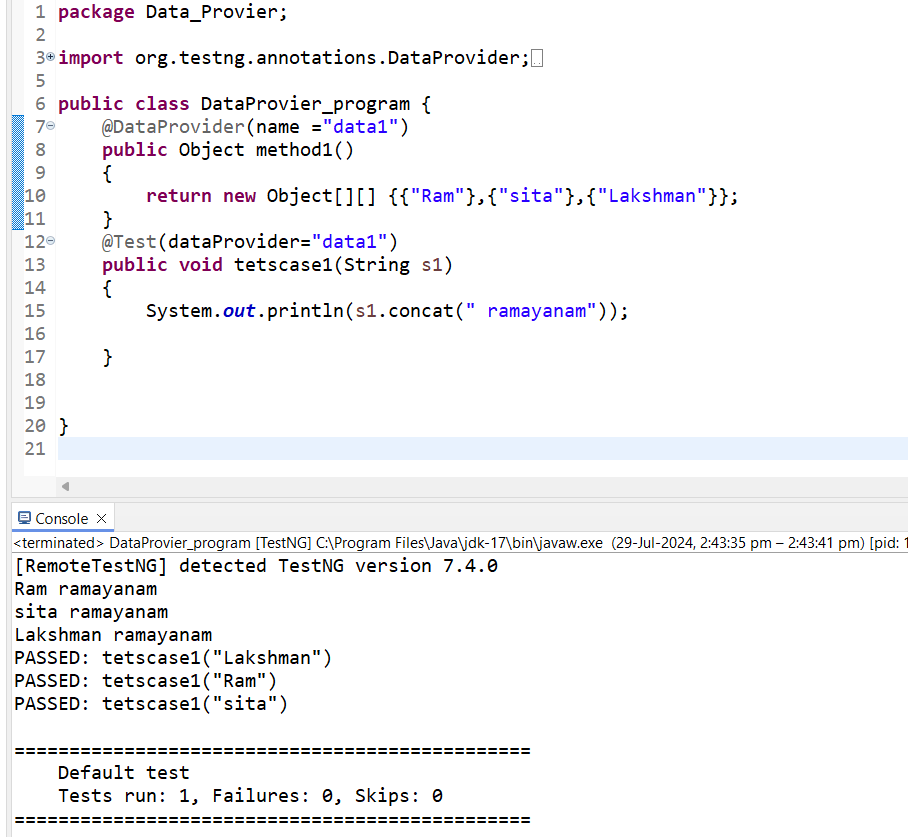The width and height of the screenshot is (908, 837).
Task: Click console output line 'Ram ramayanam'
Action: point(86,589)
